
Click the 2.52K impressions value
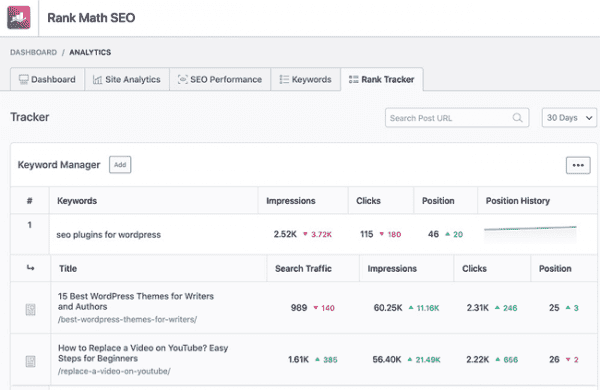[285, 234]
